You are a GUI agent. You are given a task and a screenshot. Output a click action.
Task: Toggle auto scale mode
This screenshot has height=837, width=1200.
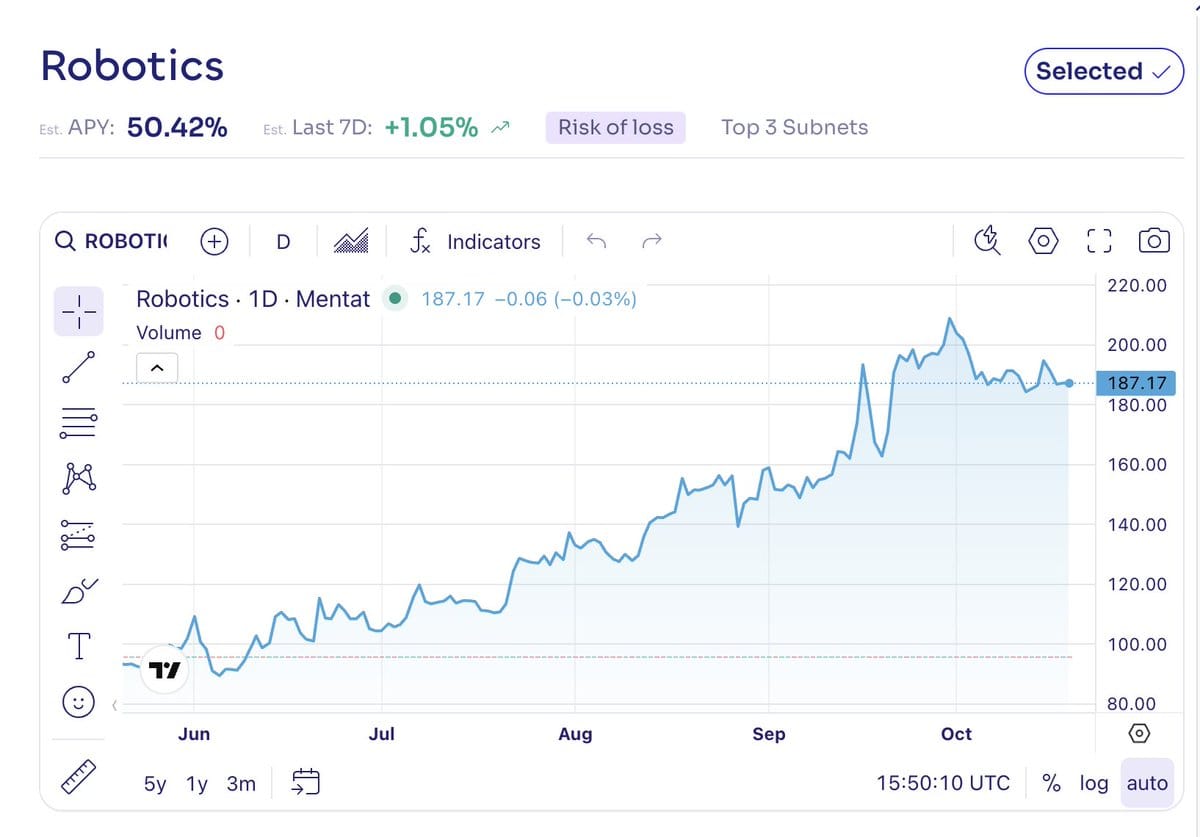click(1147, 783)
